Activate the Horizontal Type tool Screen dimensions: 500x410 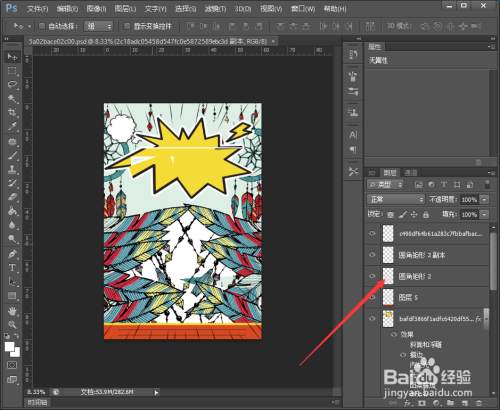coord(12,268)
